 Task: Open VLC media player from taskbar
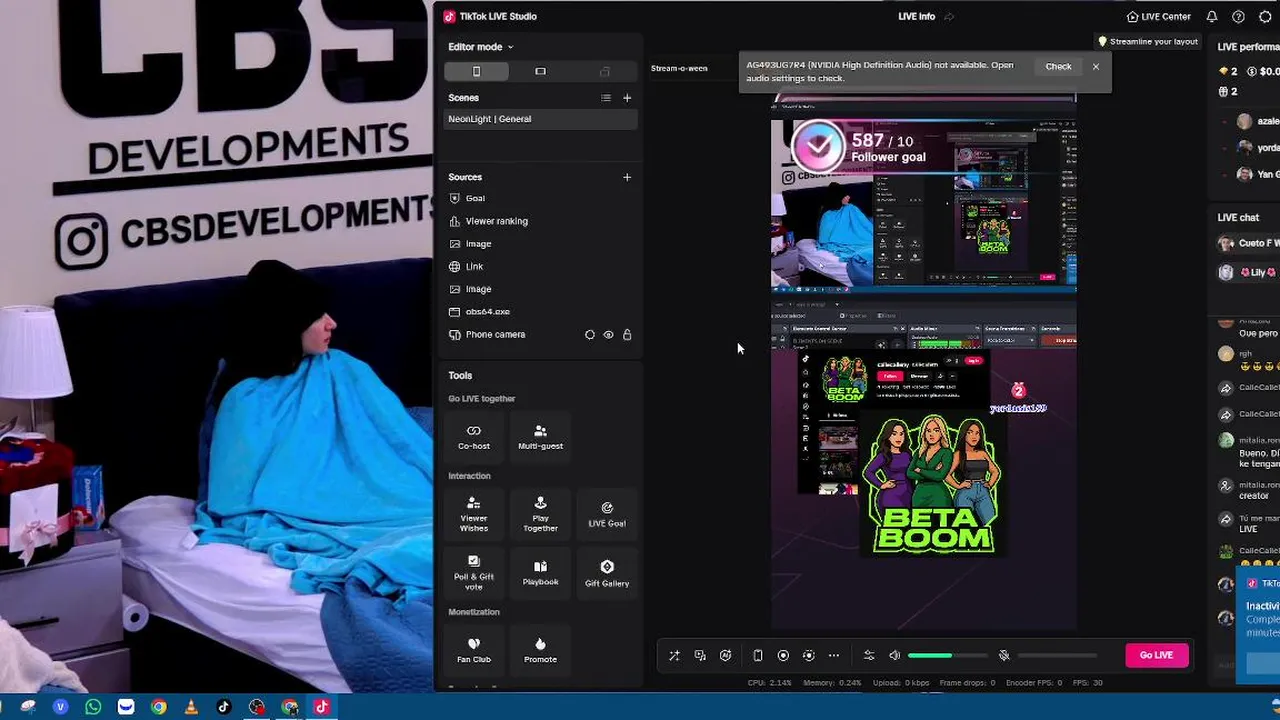pyautogui.click(x=191, y=707)
